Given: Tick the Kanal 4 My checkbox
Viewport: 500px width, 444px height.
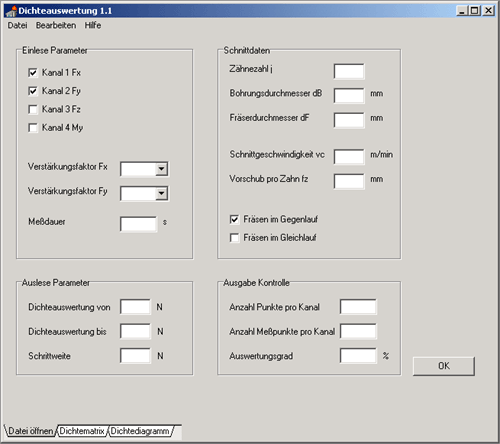Looking at the screenshot, I should 33,128.
